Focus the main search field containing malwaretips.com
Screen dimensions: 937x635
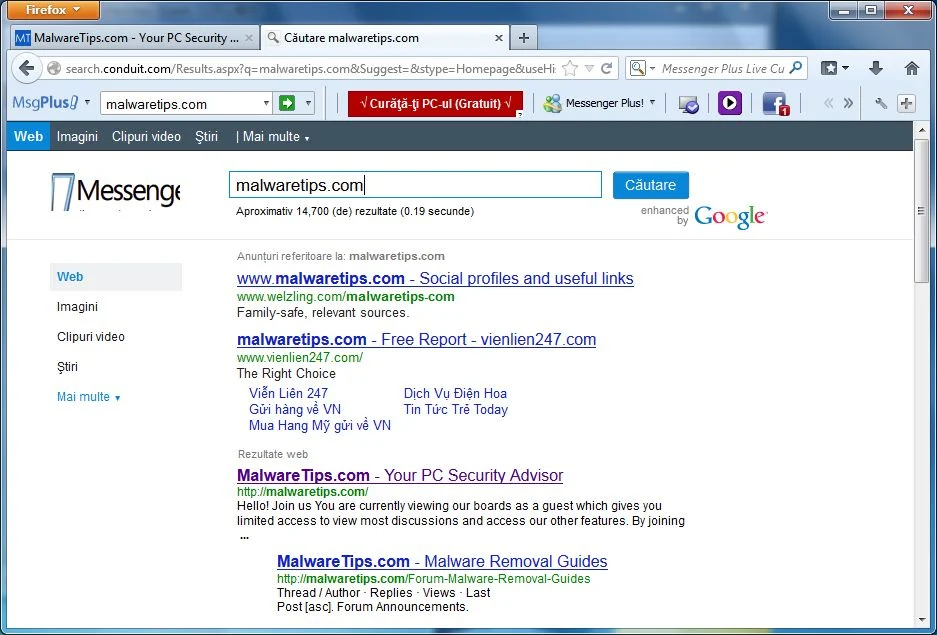click(415, 185)
